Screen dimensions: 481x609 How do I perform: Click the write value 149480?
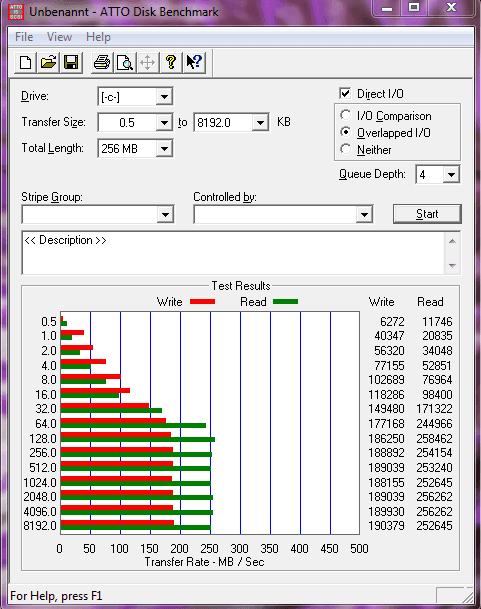(386, 409)
